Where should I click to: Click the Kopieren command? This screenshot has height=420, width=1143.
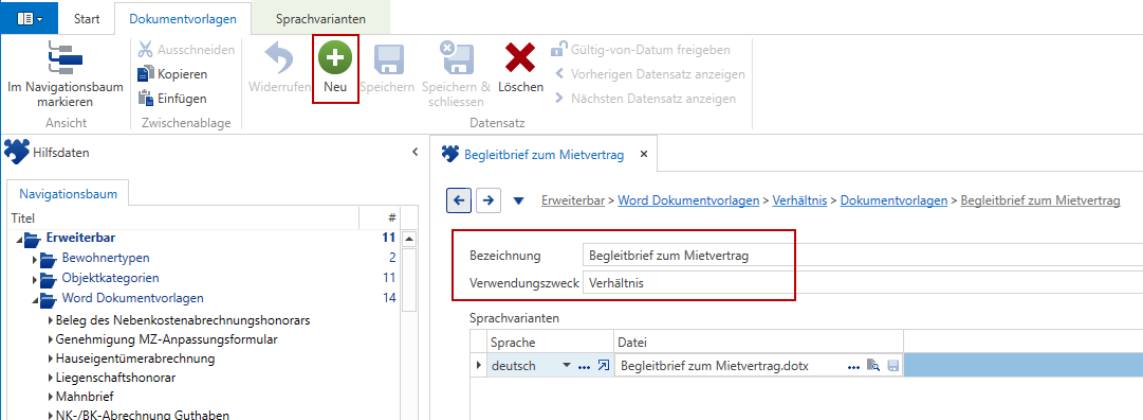[172, 74]
